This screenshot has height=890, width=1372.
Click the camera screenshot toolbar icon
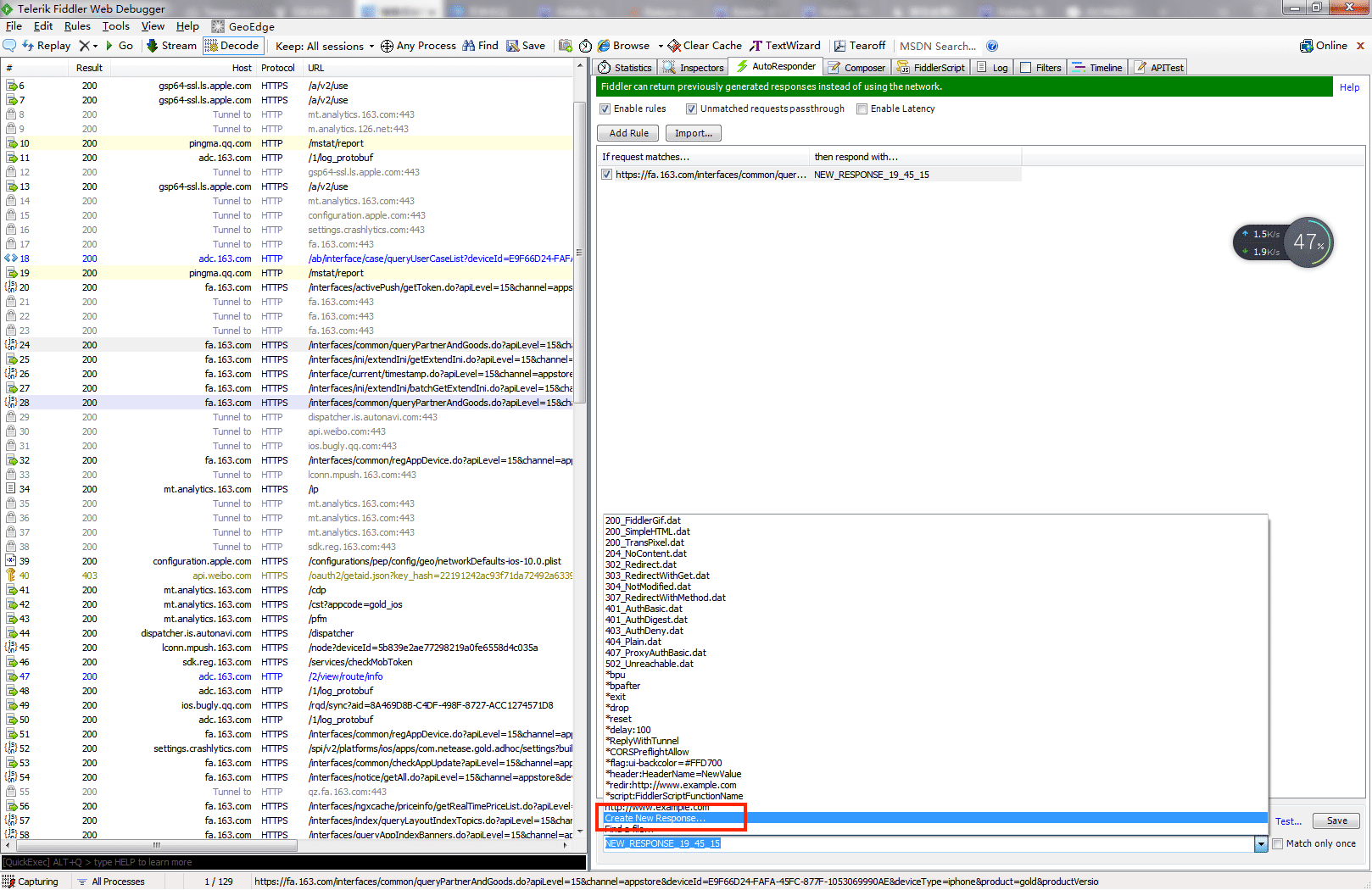coord(566,46)
